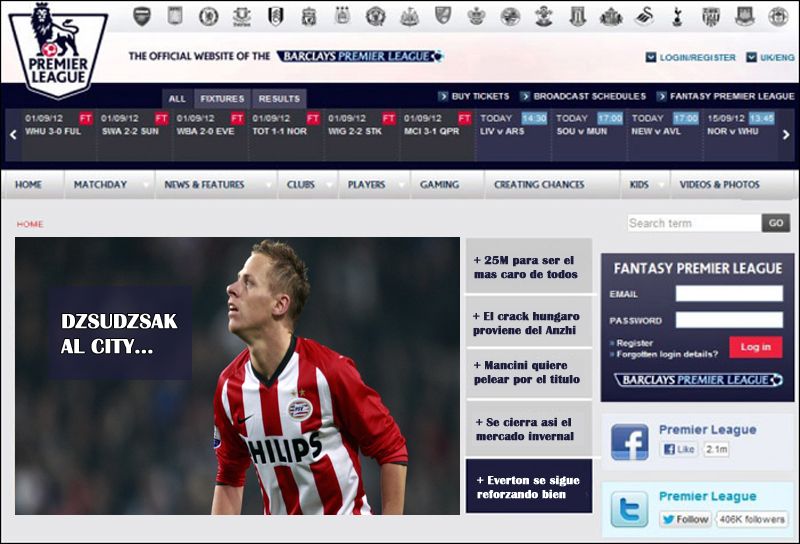Image resolution: width=800 pixels, height=544 pixels.
Task: Open the UK/ENG language selector
Action: tap(770, 57)
